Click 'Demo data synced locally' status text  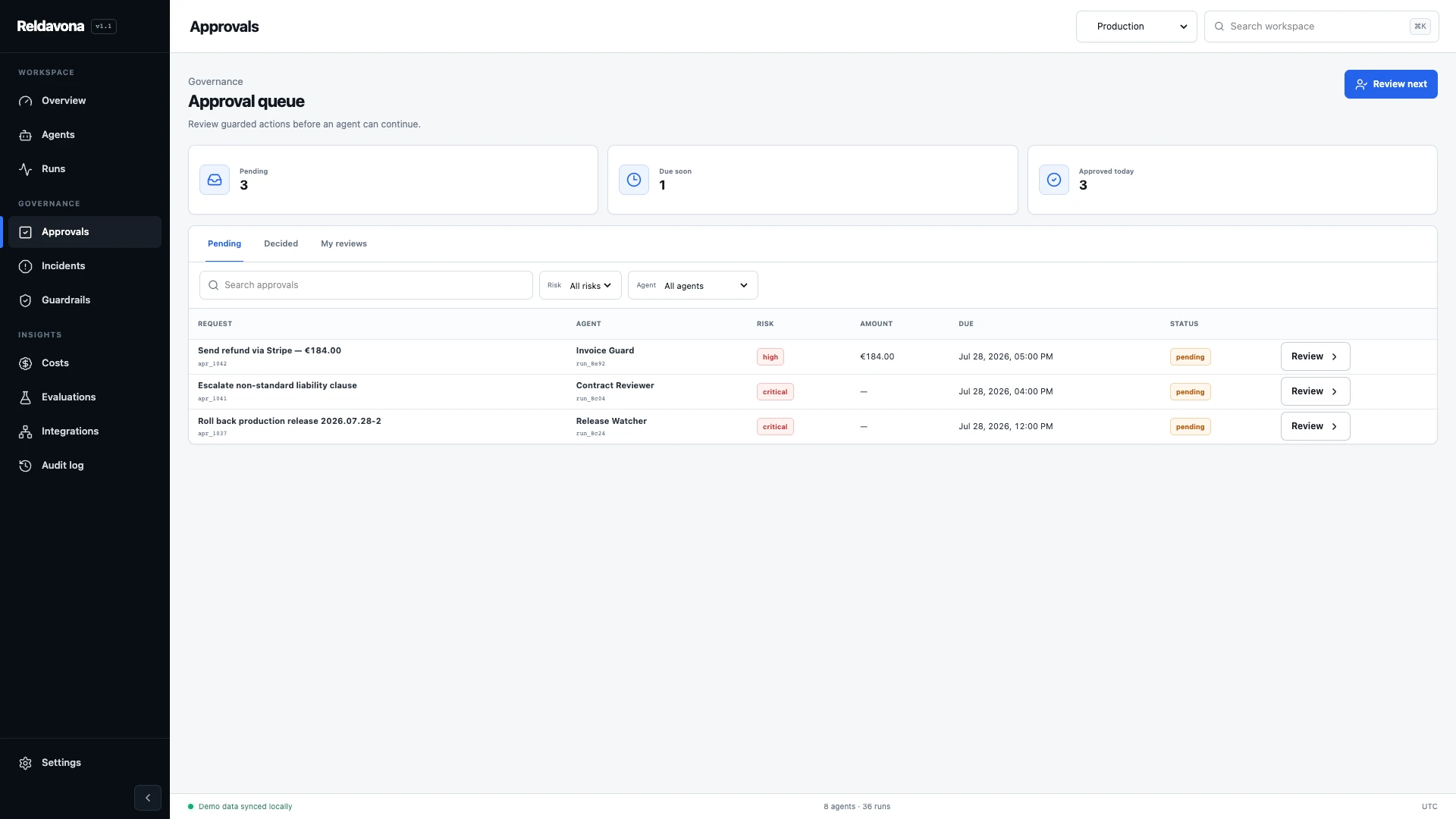(245, 806)
